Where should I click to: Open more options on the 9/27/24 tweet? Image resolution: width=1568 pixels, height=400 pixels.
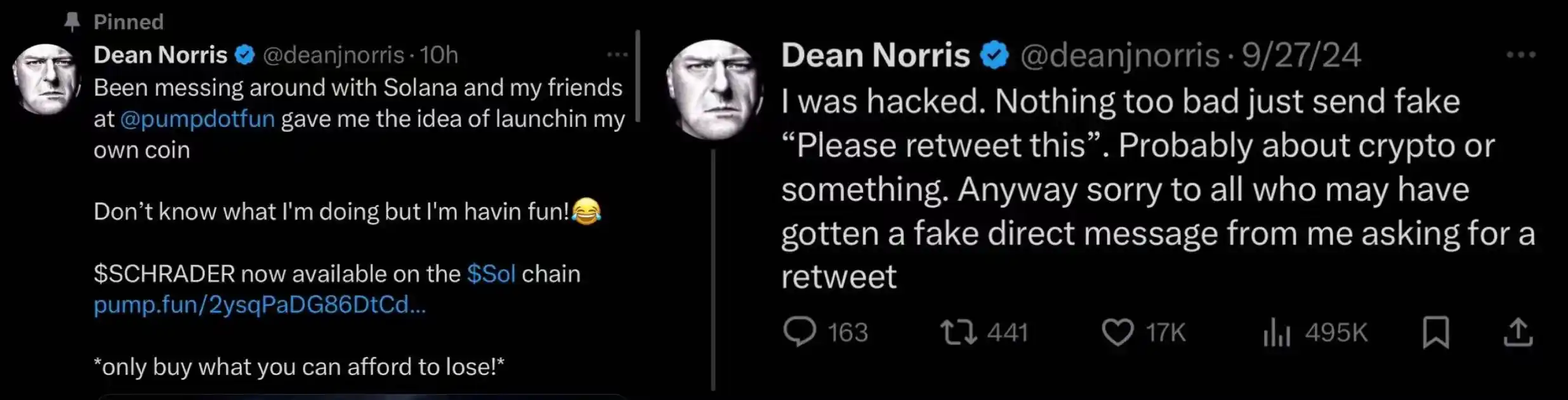pos(1521,55)
